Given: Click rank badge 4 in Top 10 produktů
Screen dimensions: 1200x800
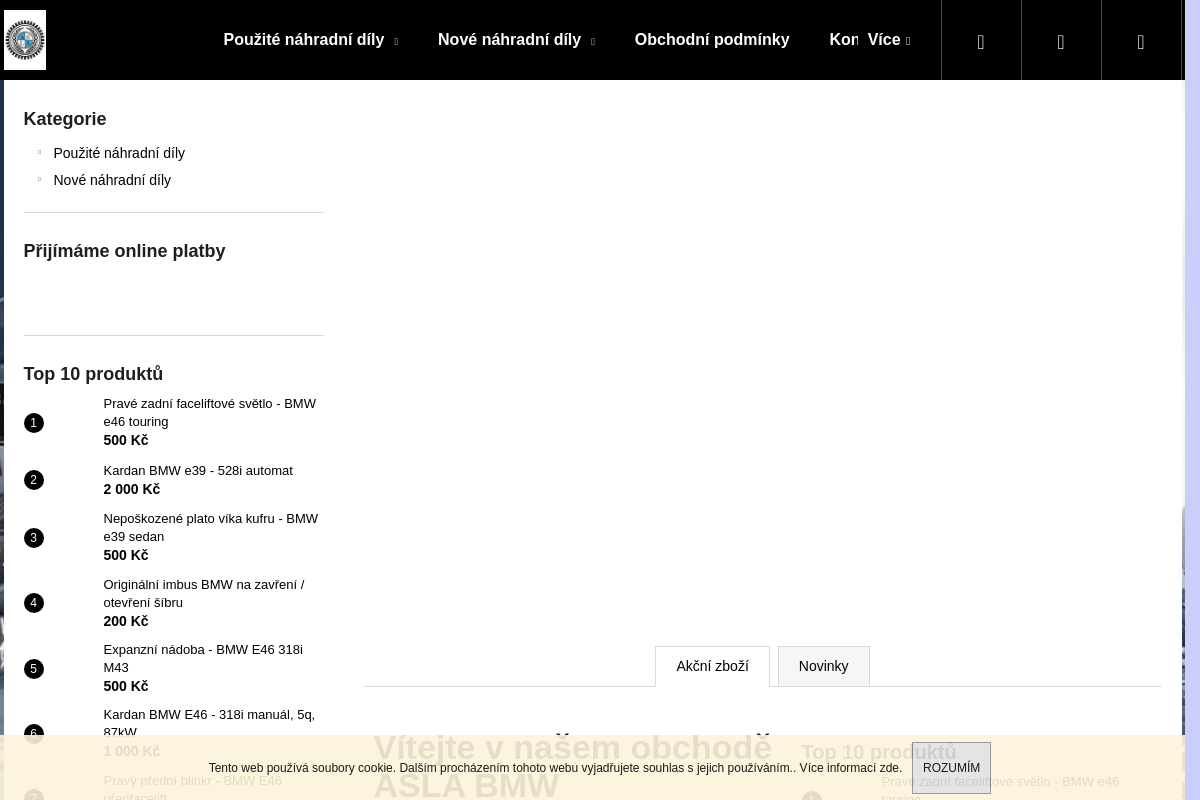Looking at the screenshot, I should pyautogui.click(x=33, y=603).
